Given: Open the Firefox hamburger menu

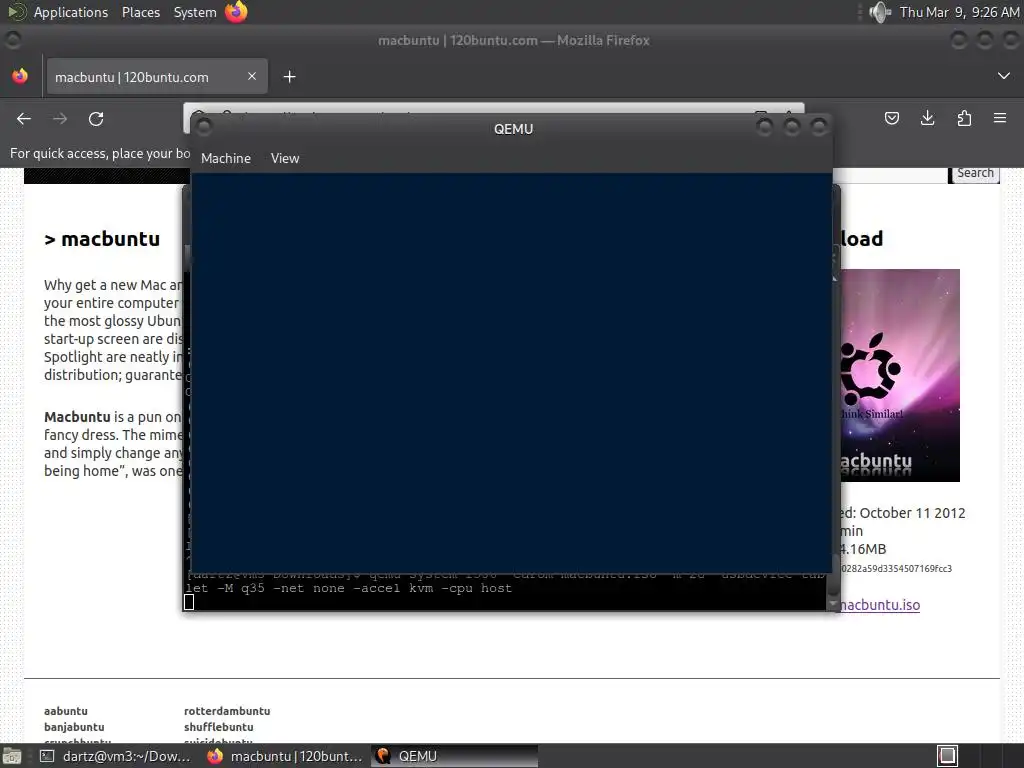Looking at the screenshot, I should coord(1000,118).
